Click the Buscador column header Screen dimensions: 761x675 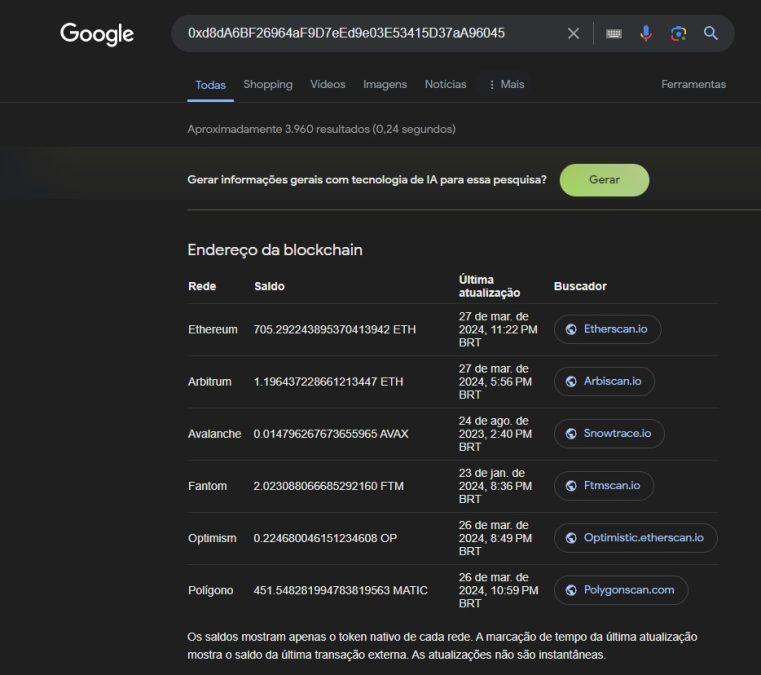580,286
